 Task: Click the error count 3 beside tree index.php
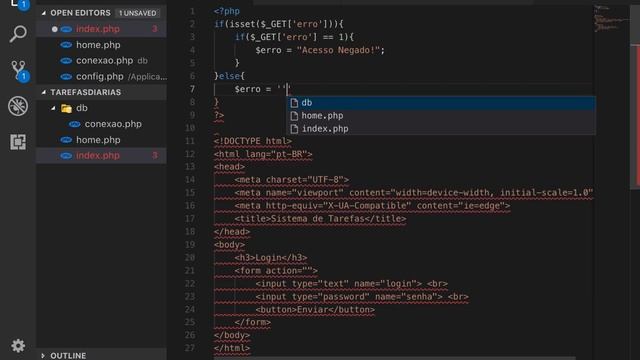coord(155,156)
